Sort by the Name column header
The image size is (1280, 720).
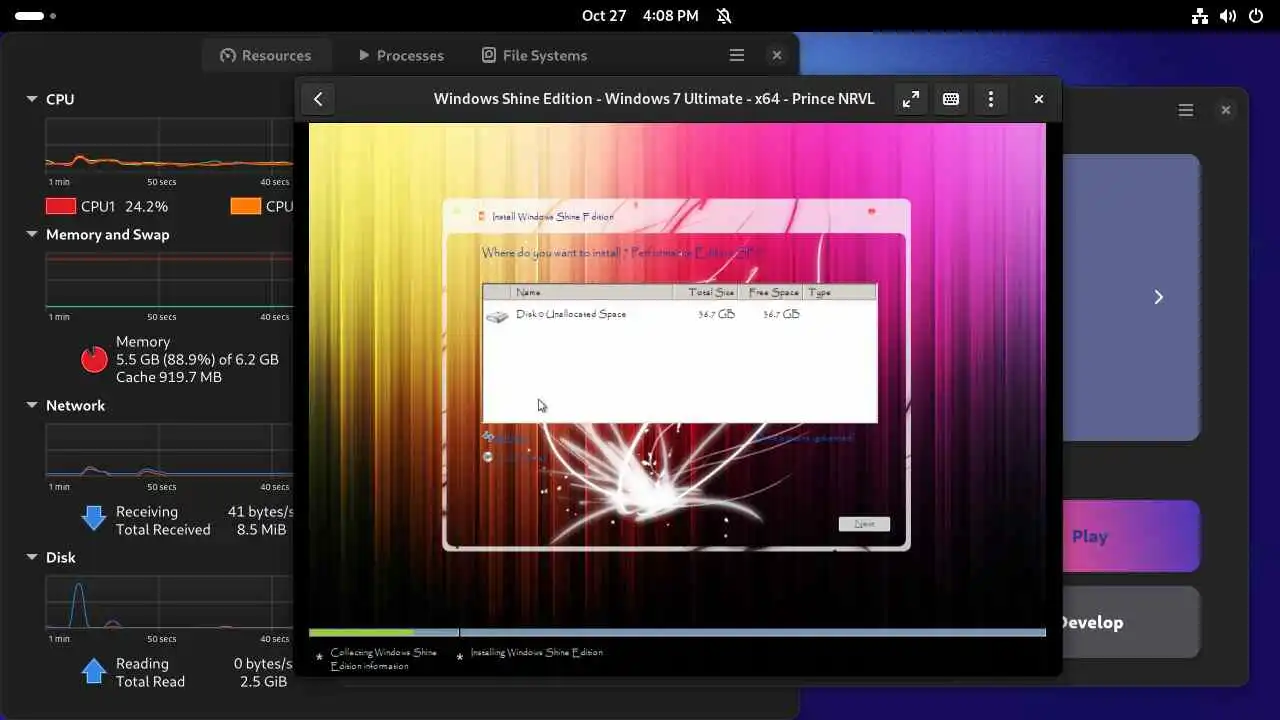591,292
